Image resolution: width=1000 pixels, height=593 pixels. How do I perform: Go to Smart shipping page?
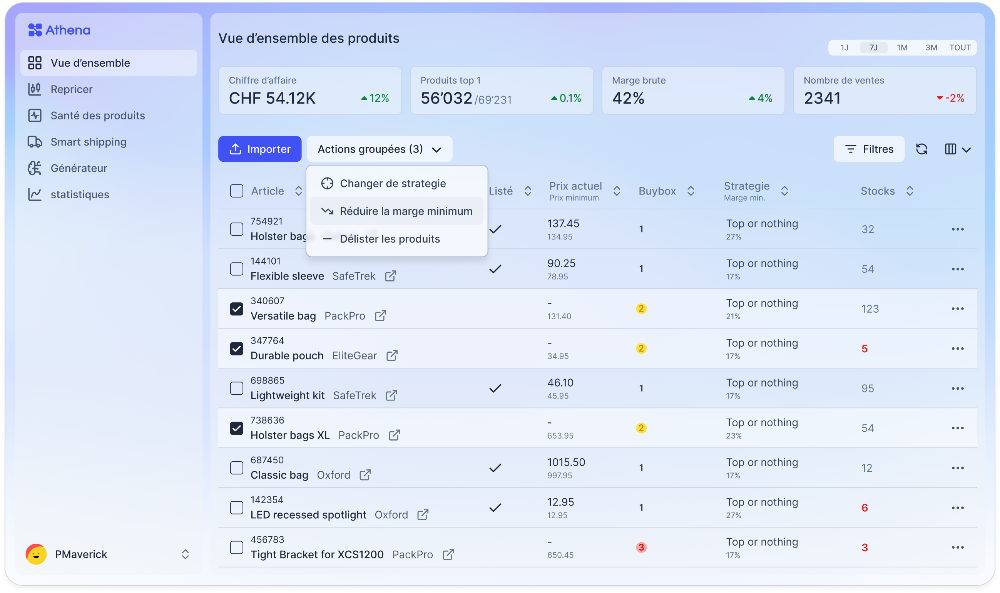point(108,142)
